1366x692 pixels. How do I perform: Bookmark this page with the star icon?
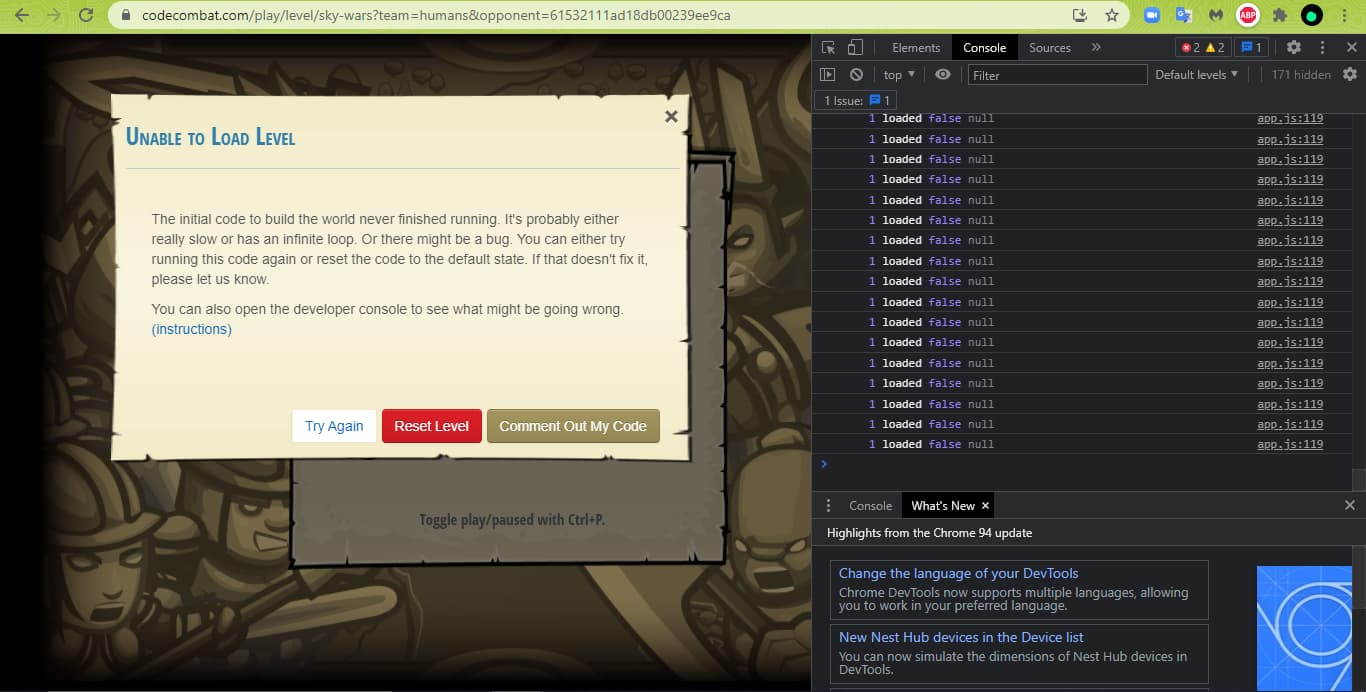click(x=1111, y=15)
